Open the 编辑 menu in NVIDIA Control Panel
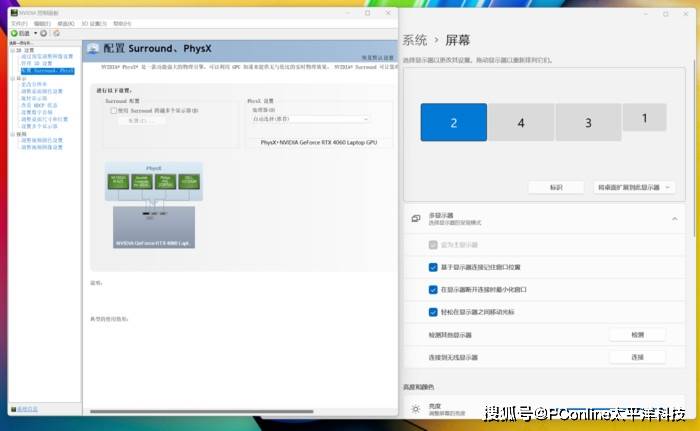Image resolution: width=700 pixels, height=431 pixels. (42, 23)
